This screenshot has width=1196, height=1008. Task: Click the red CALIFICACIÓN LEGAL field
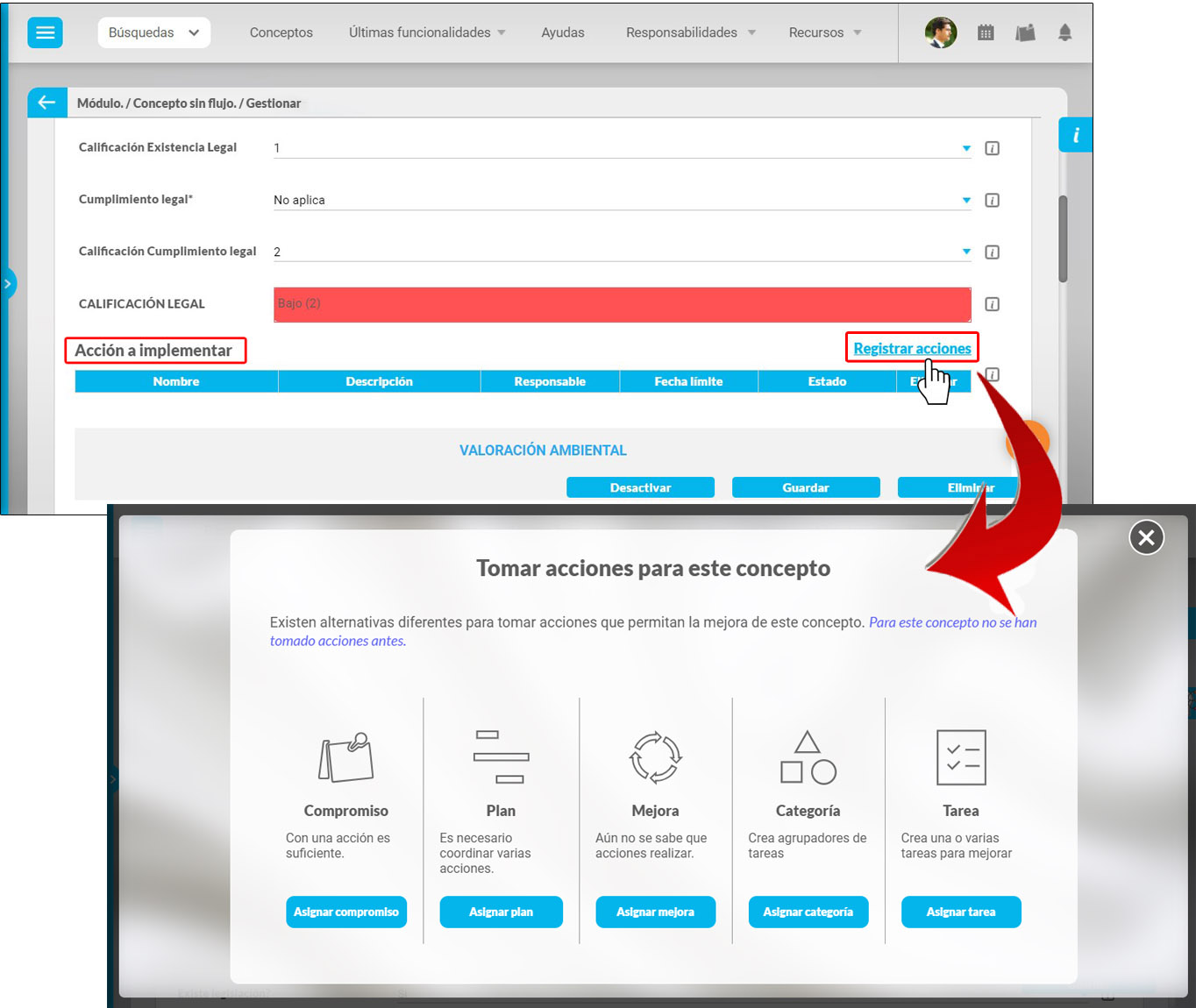pyautogui.click(x=622, y=304)
